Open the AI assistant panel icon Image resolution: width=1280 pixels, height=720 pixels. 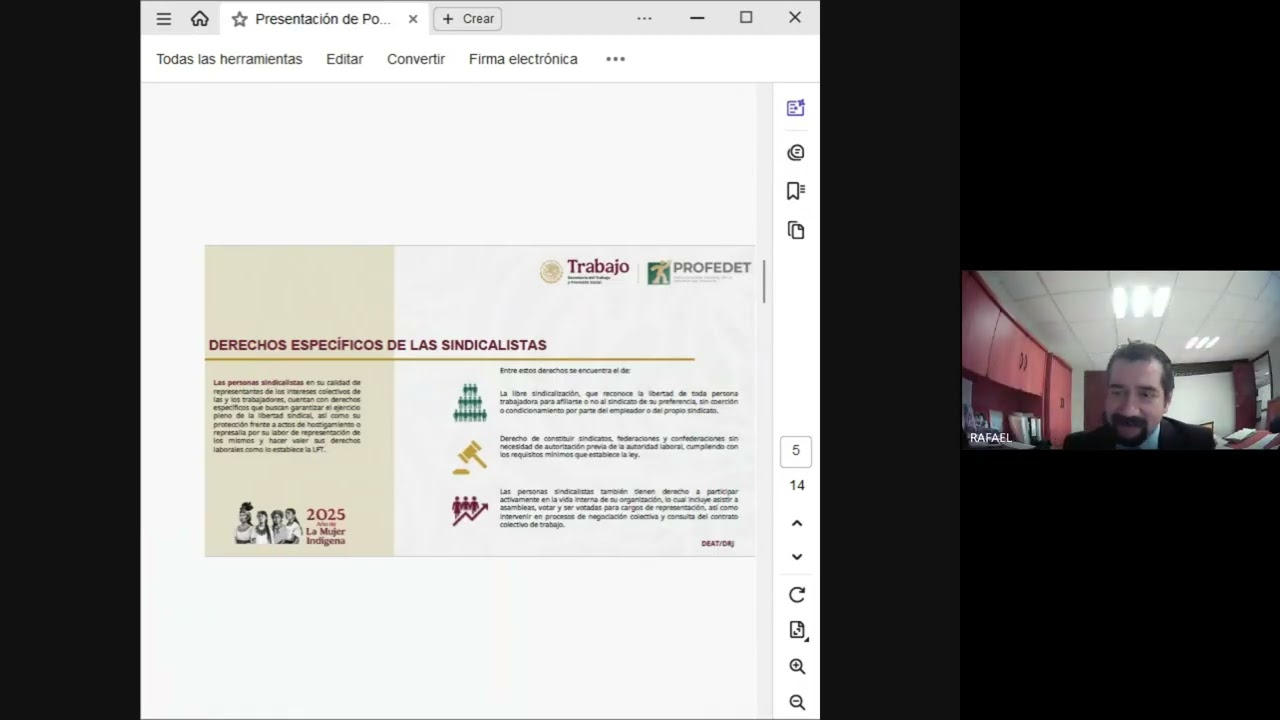(796, 108)
